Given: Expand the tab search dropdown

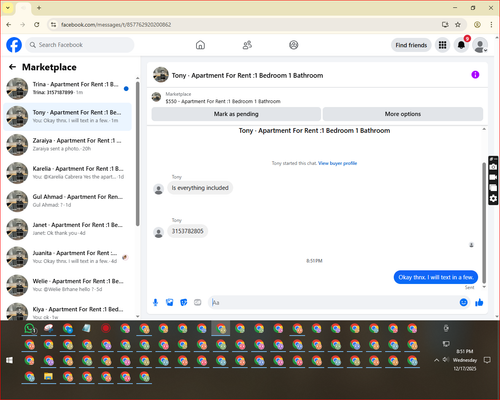Looking at the screenshot, I should tap(8, 8).
